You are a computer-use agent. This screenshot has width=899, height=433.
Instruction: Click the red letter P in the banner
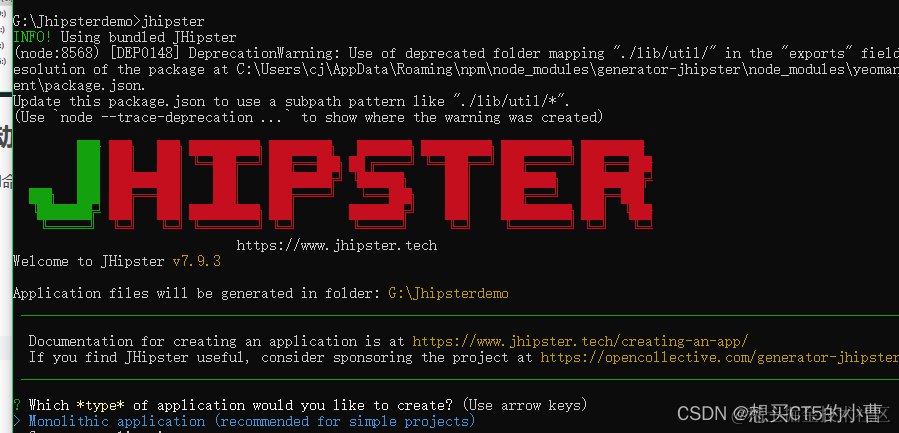pyautogui.click(x=304, y=180)
